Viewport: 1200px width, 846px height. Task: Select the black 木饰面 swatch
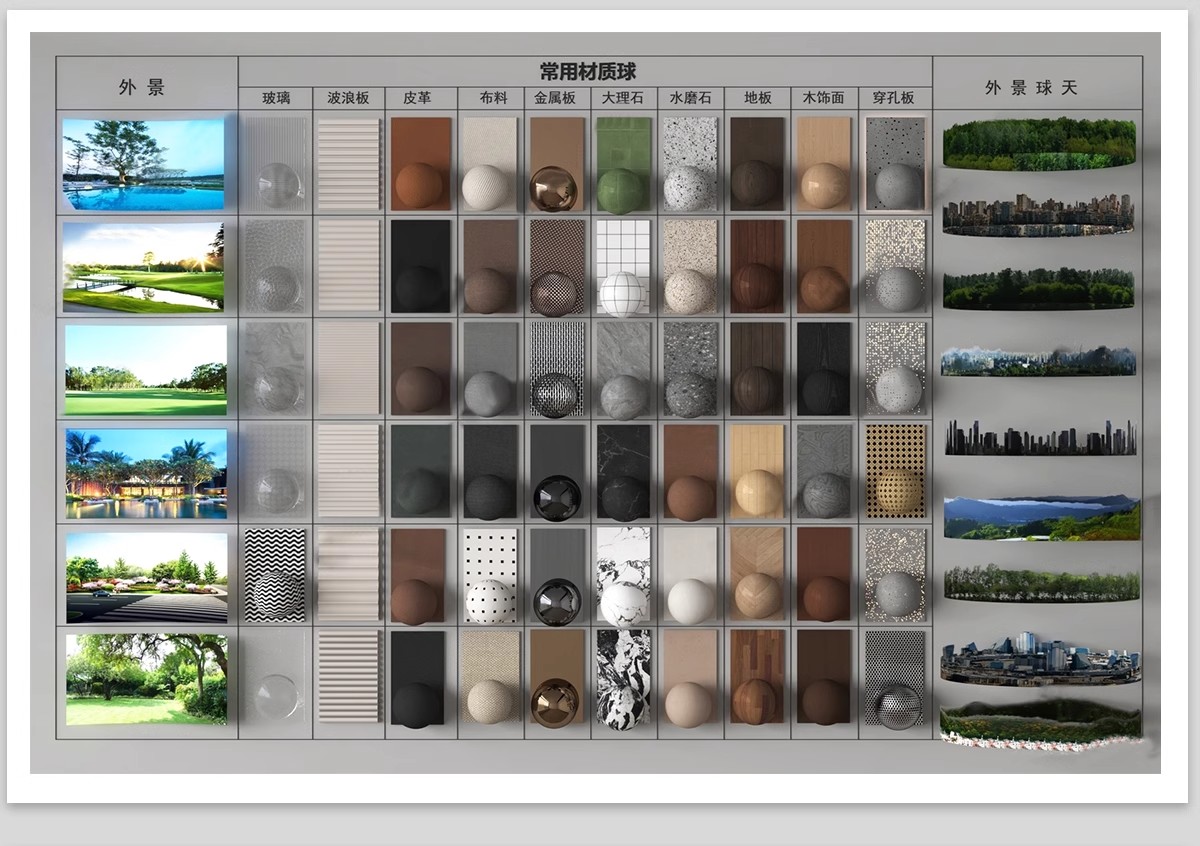(824, 368)
